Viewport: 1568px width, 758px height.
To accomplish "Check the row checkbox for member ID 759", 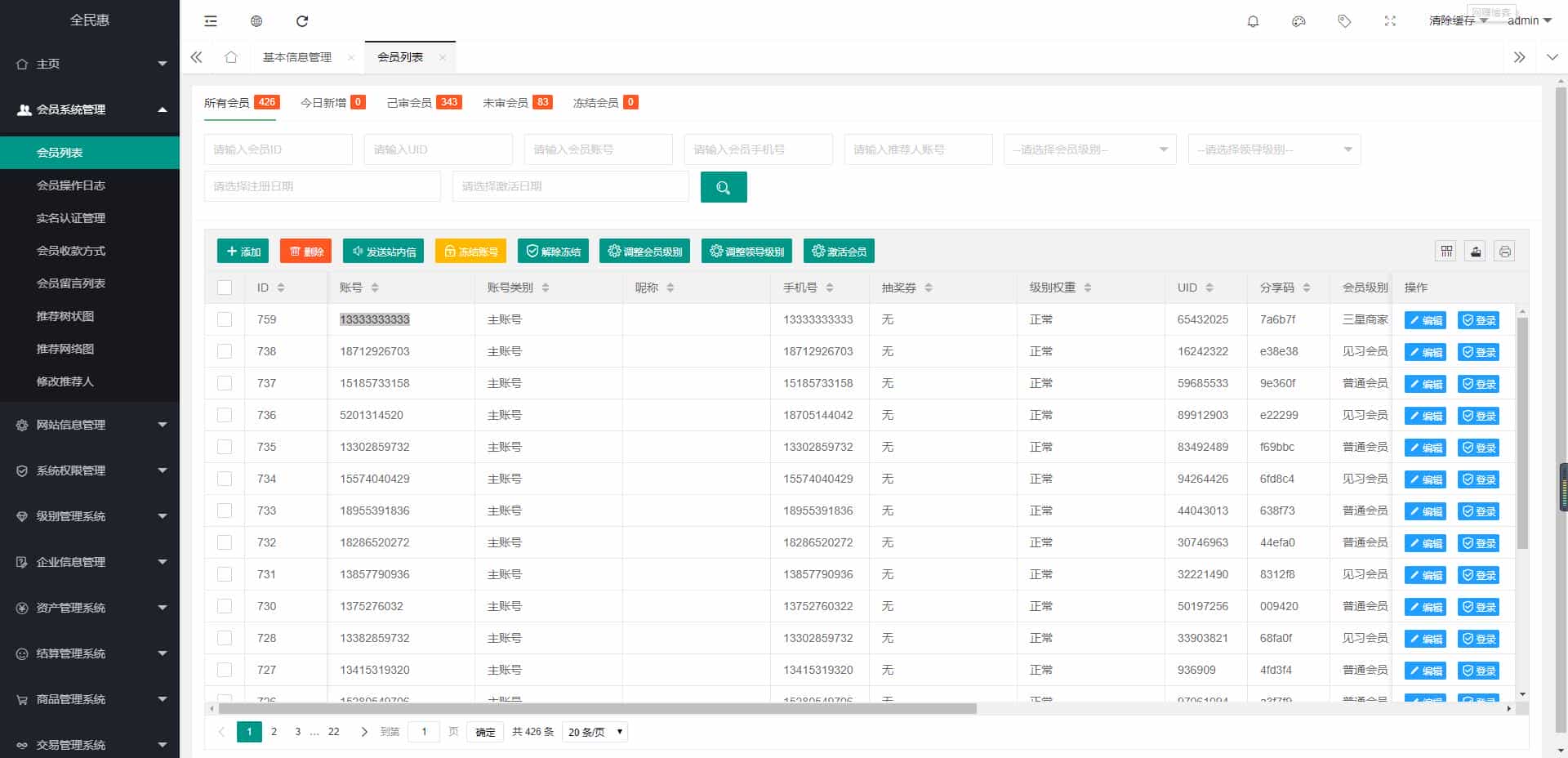I will click(x=225, y=319).
